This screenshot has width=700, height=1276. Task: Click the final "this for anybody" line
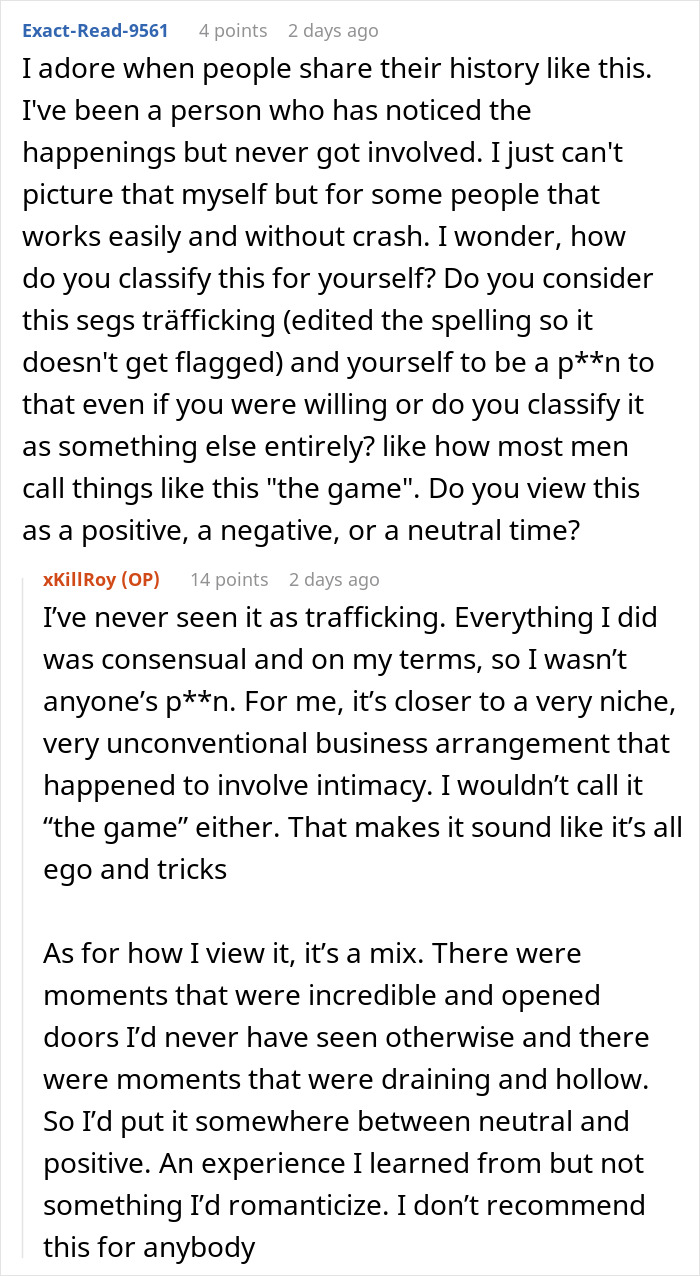tap(150, 1247)
